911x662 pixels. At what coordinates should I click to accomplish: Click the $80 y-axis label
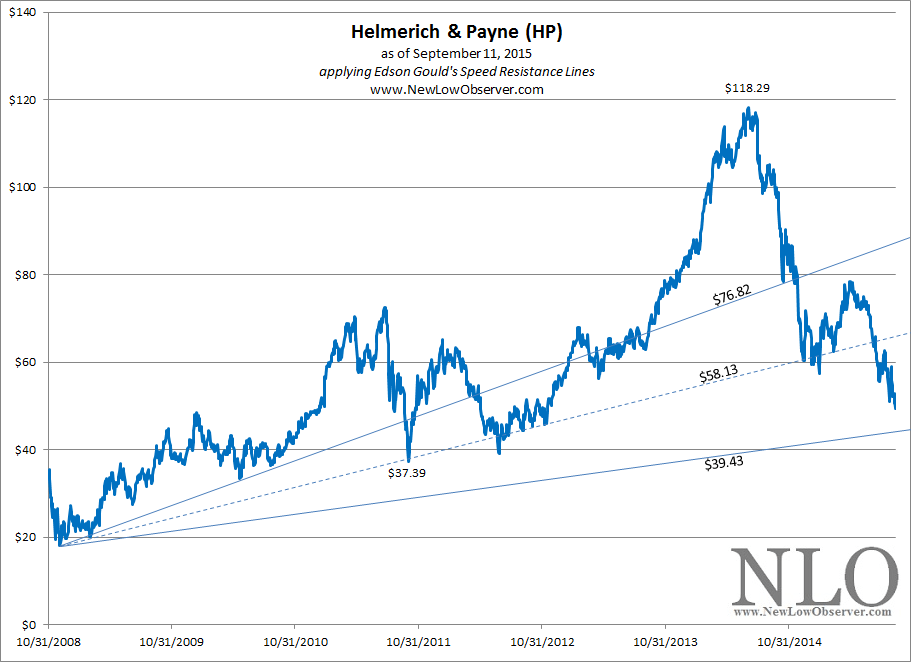26,275
